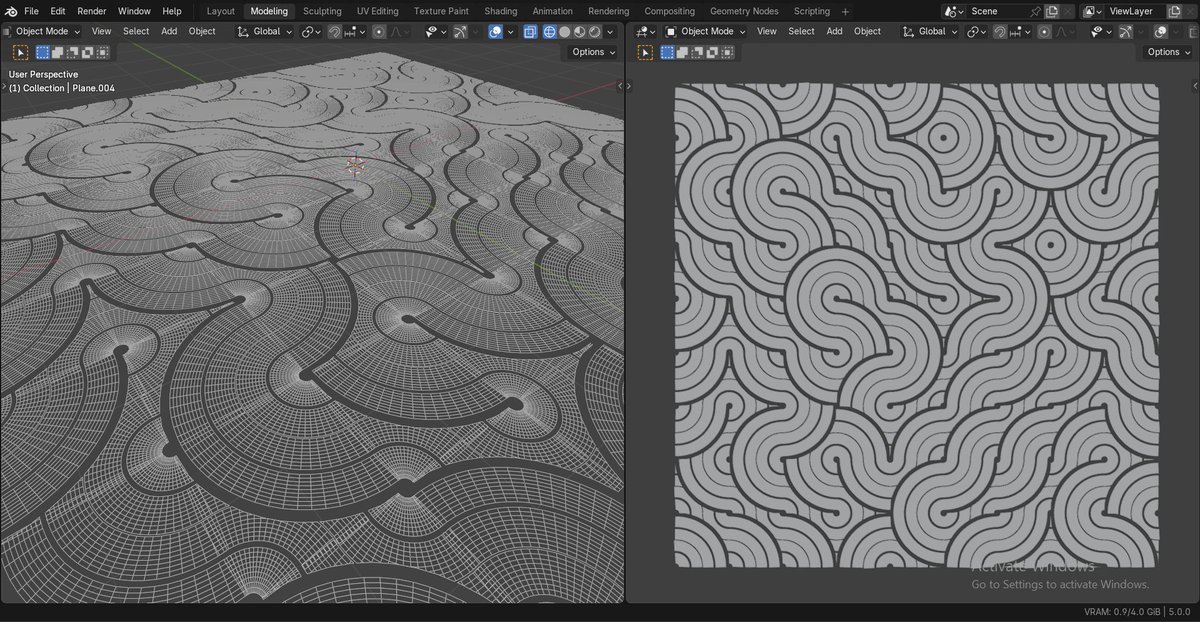Open Add menu in right viewport
The width and height of the screenshot is (1200, 622).
point(834,31)
